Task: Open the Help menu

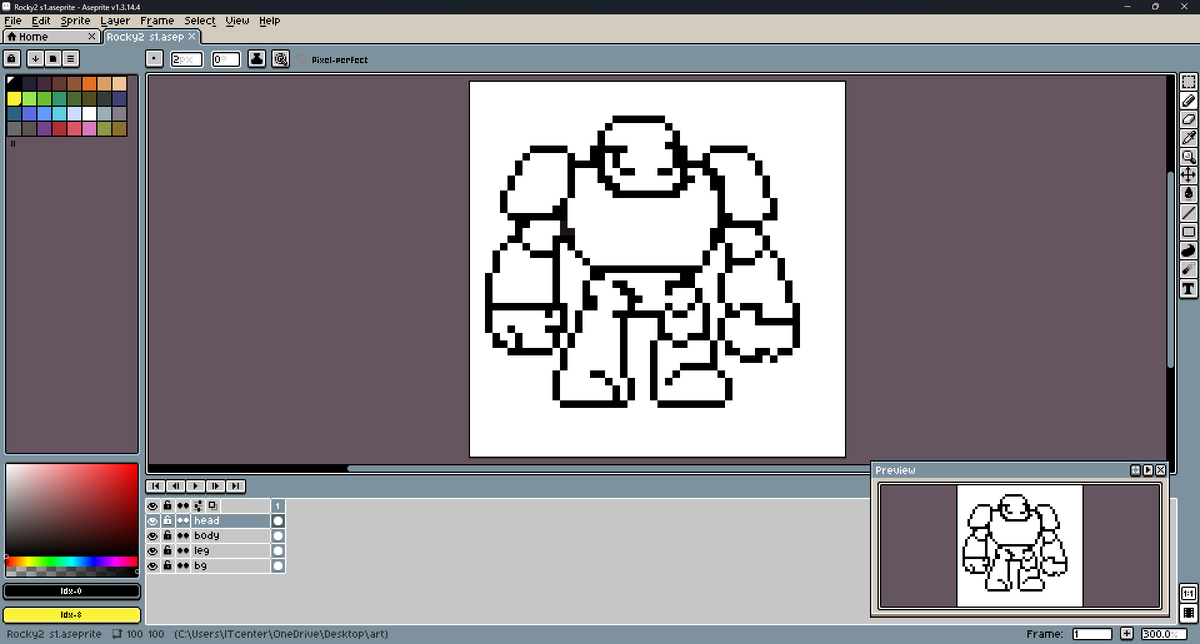Action: (270, 20)
